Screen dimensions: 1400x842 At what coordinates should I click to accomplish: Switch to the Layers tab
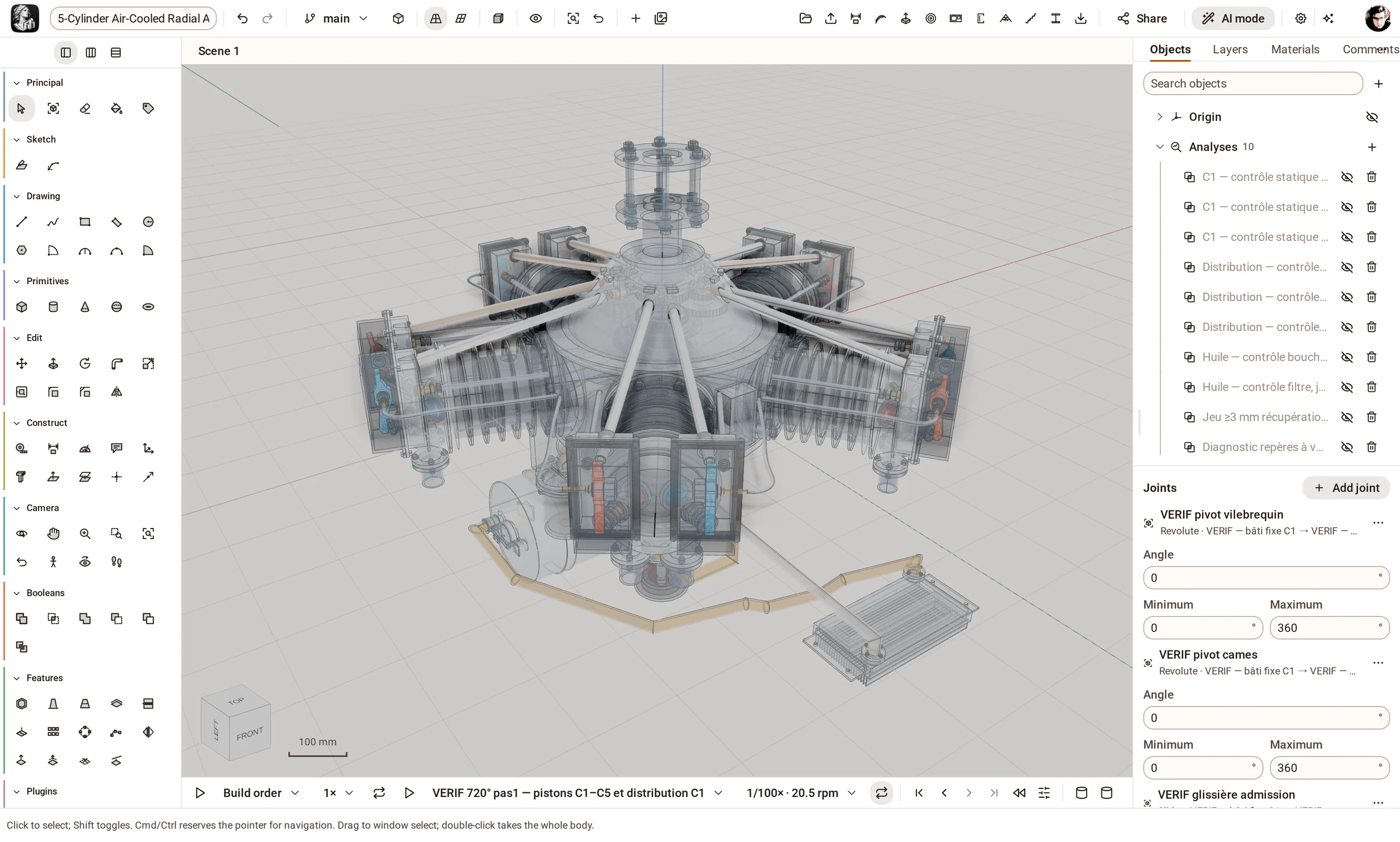[1230, 50]
